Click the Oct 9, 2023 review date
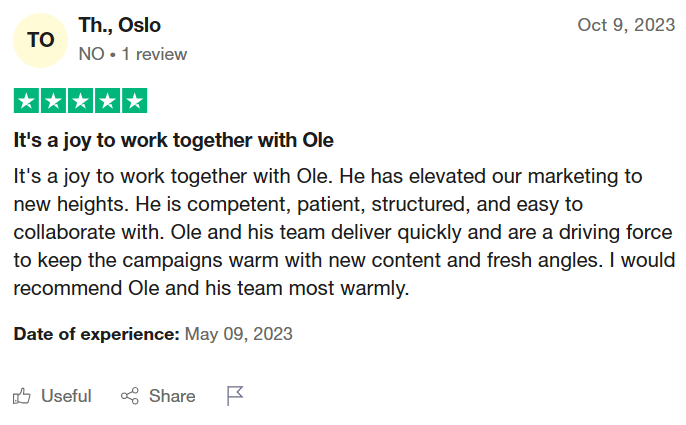 coord(626,25)
